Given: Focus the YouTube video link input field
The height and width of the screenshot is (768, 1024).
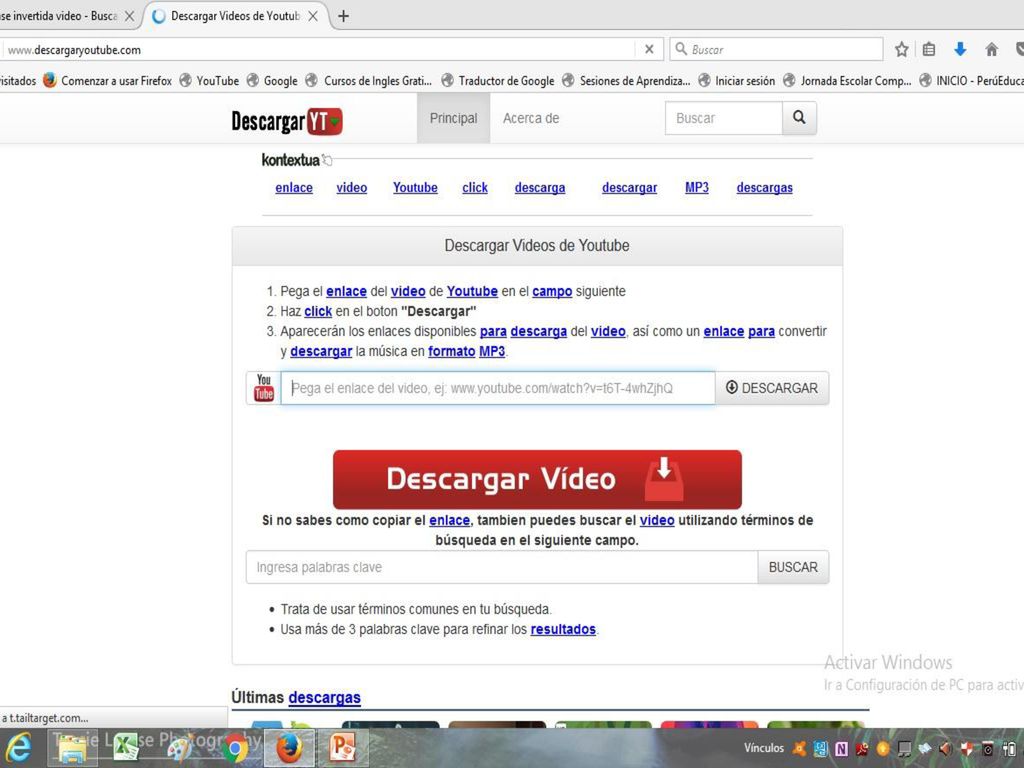Looking at the screenshot, I should (x=498, y=388).
